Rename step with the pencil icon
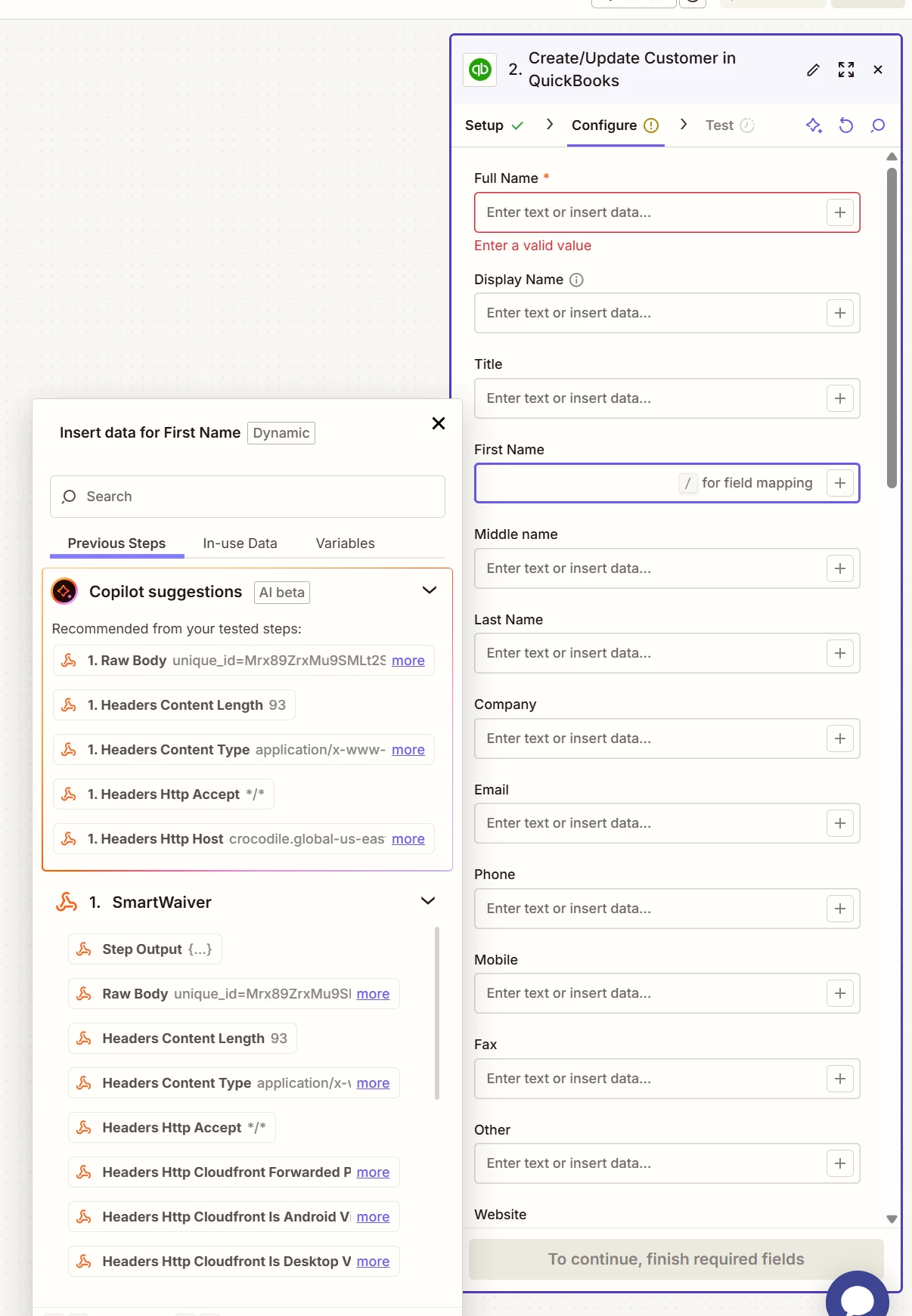The height and width of the screenshot is (1316, 912). coord(813,70)
